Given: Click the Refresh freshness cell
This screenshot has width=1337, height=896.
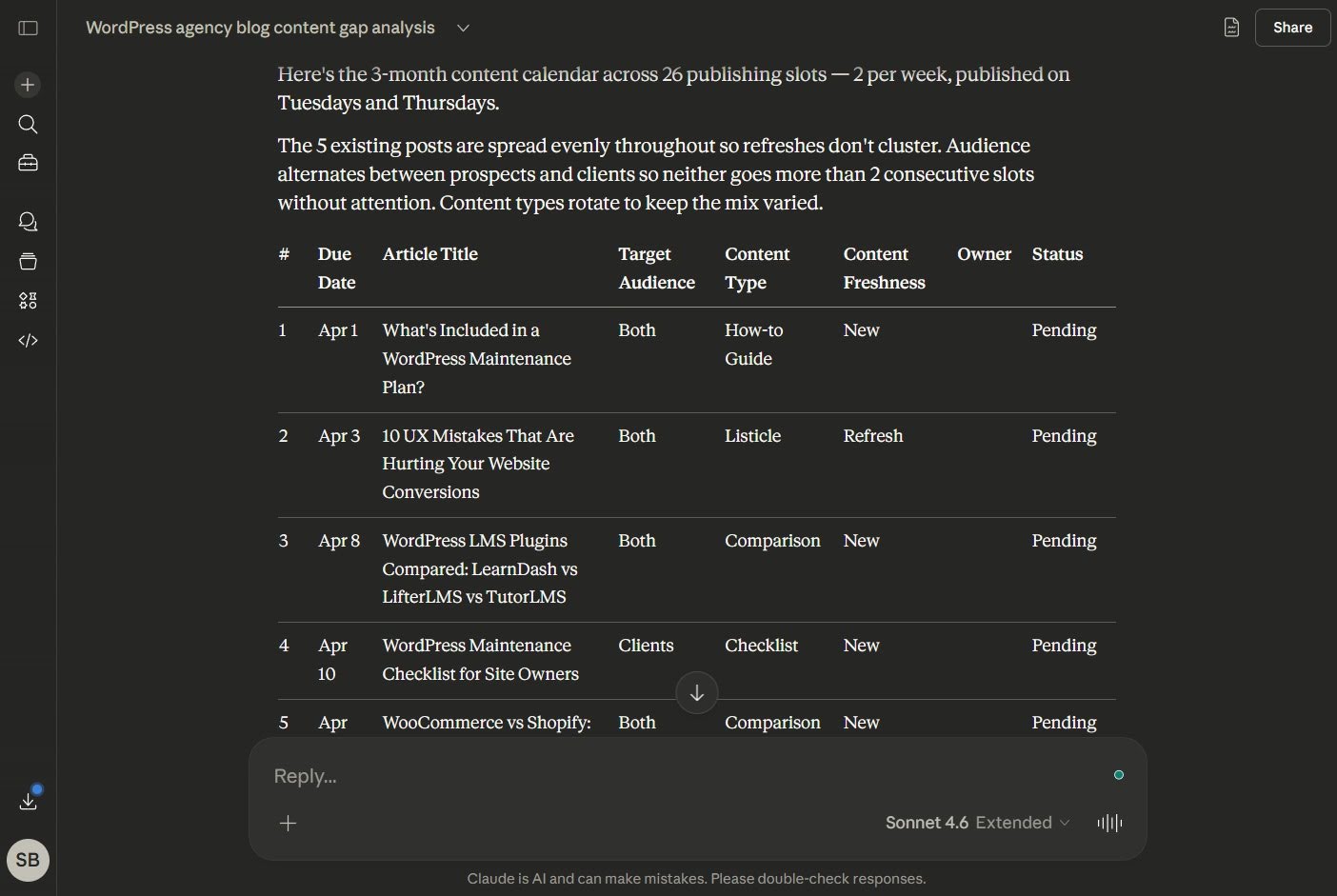Looking at the screenshot, I should coord(872,436).
